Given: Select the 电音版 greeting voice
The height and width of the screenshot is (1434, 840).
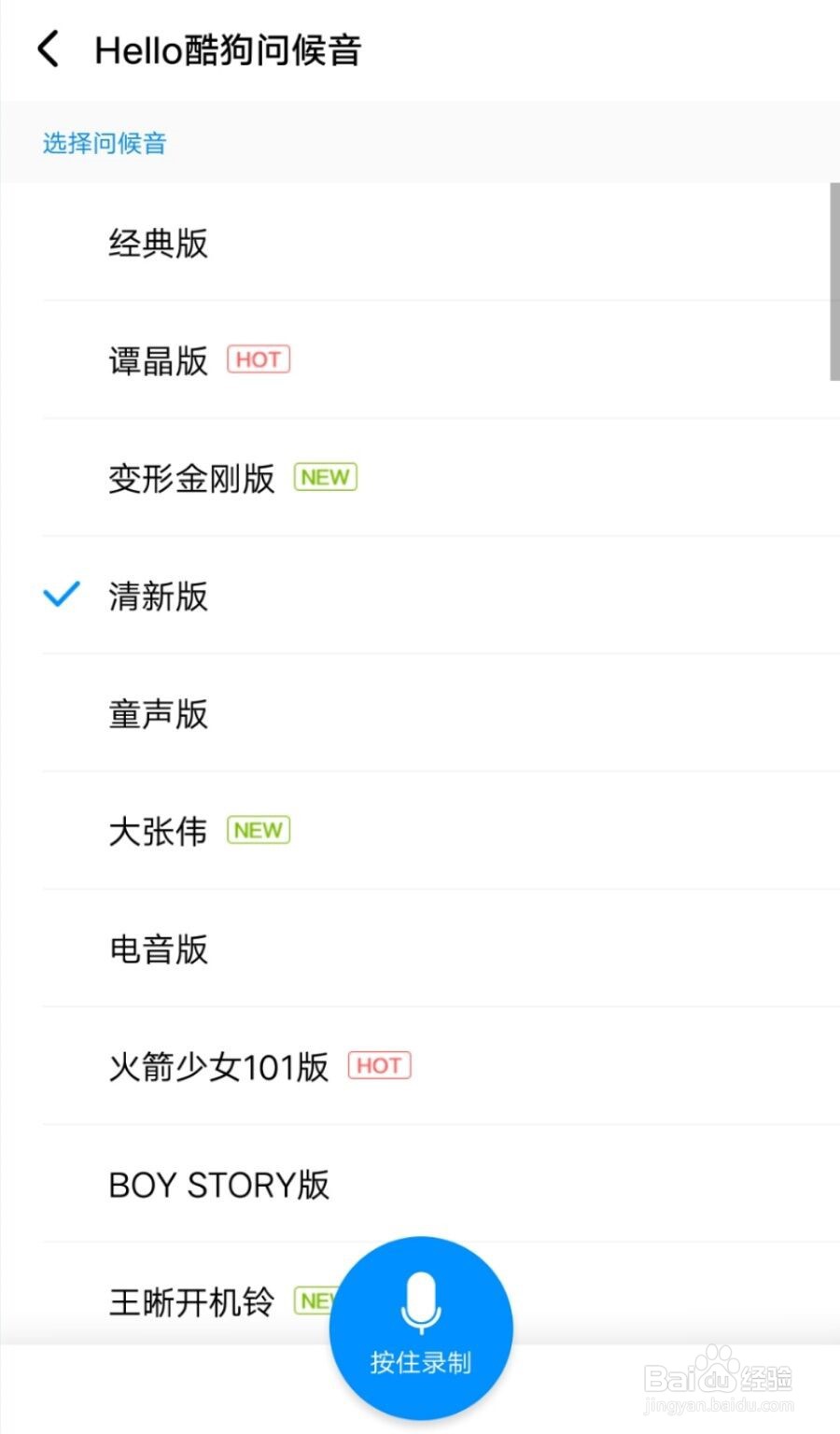Looking at the screenshot, I should [x=159, y=949].
